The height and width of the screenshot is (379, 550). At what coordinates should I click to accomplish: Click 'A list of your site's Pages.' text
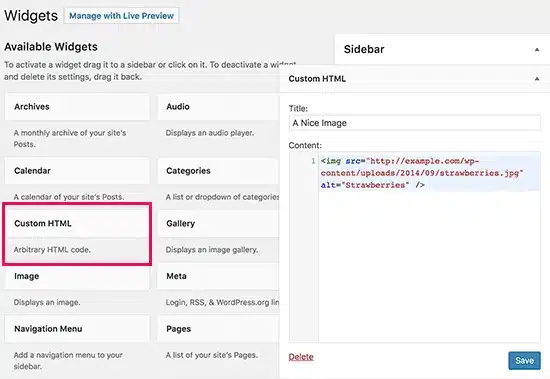pos(212,355)
